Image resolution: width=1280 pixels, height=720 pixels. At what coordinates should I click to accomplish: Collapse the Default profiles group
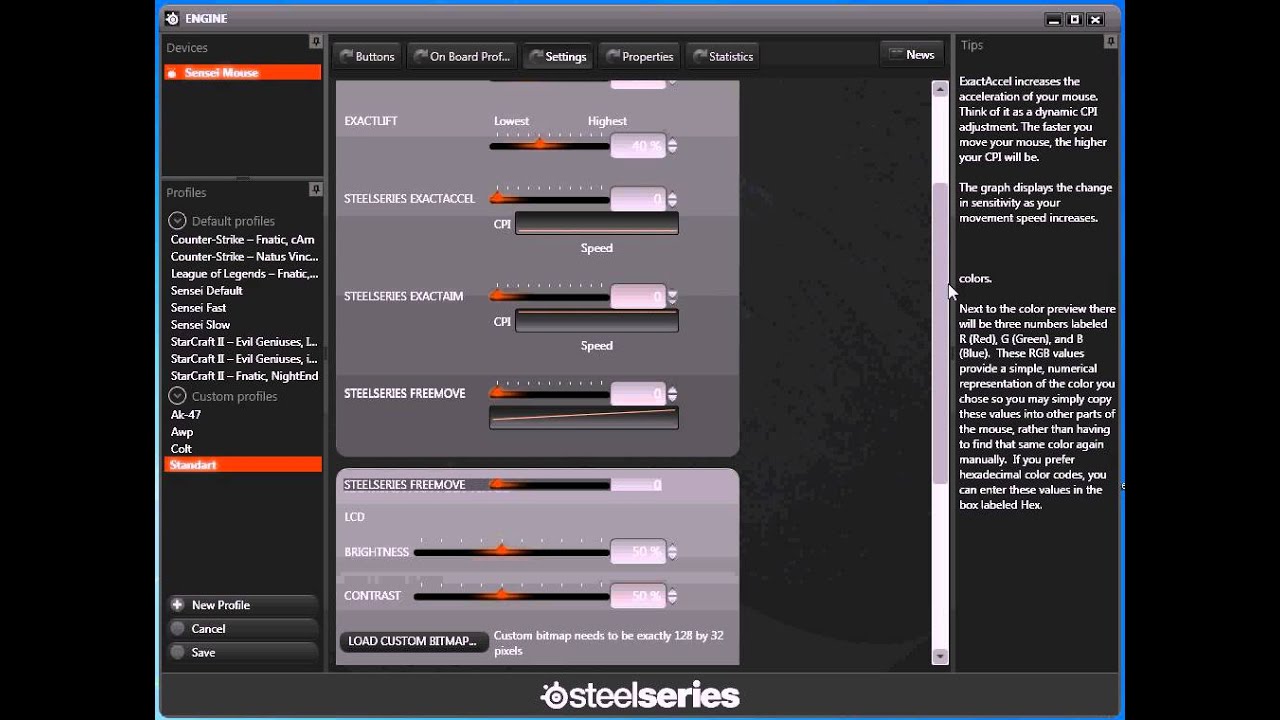[x=177, y=221]
